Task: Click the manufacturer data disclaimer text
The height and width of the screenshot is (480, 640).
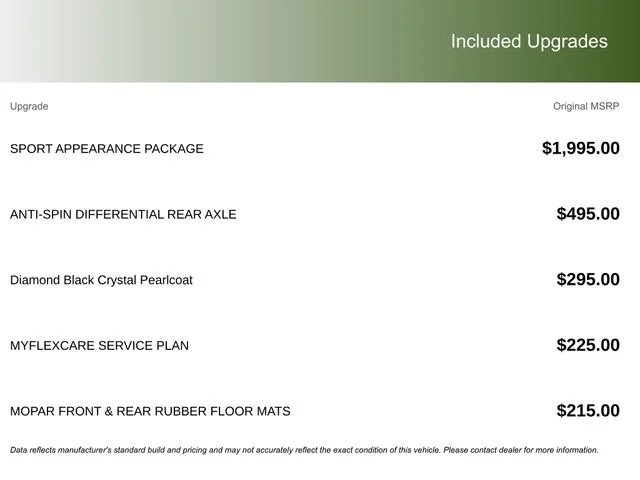Action: tap(304, 450)
